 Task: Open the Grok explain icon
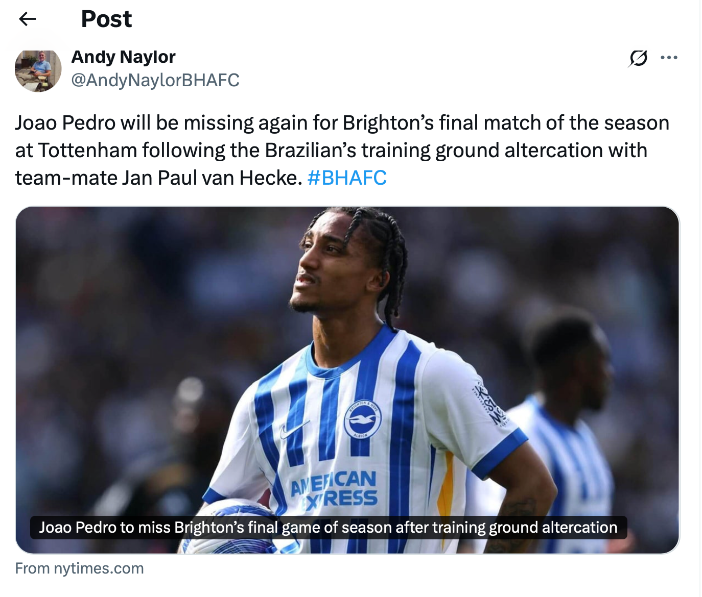[x=638, y=58]
